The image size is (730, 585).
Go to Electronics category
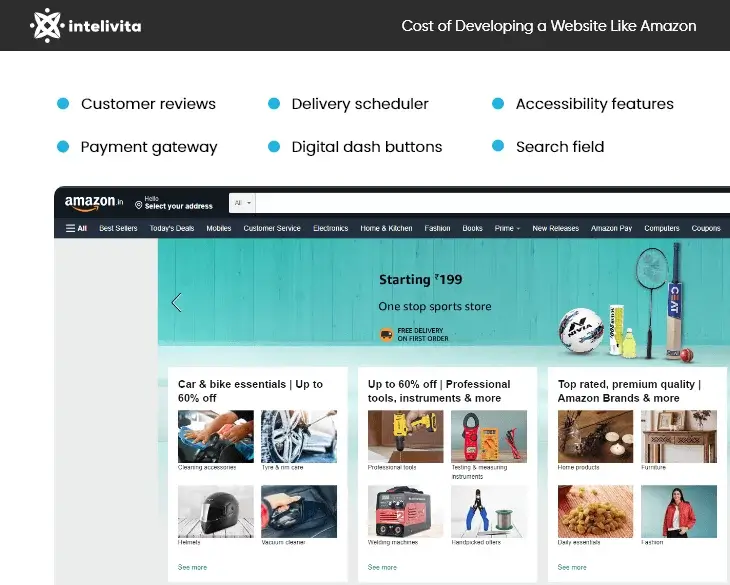pos(331,228)
